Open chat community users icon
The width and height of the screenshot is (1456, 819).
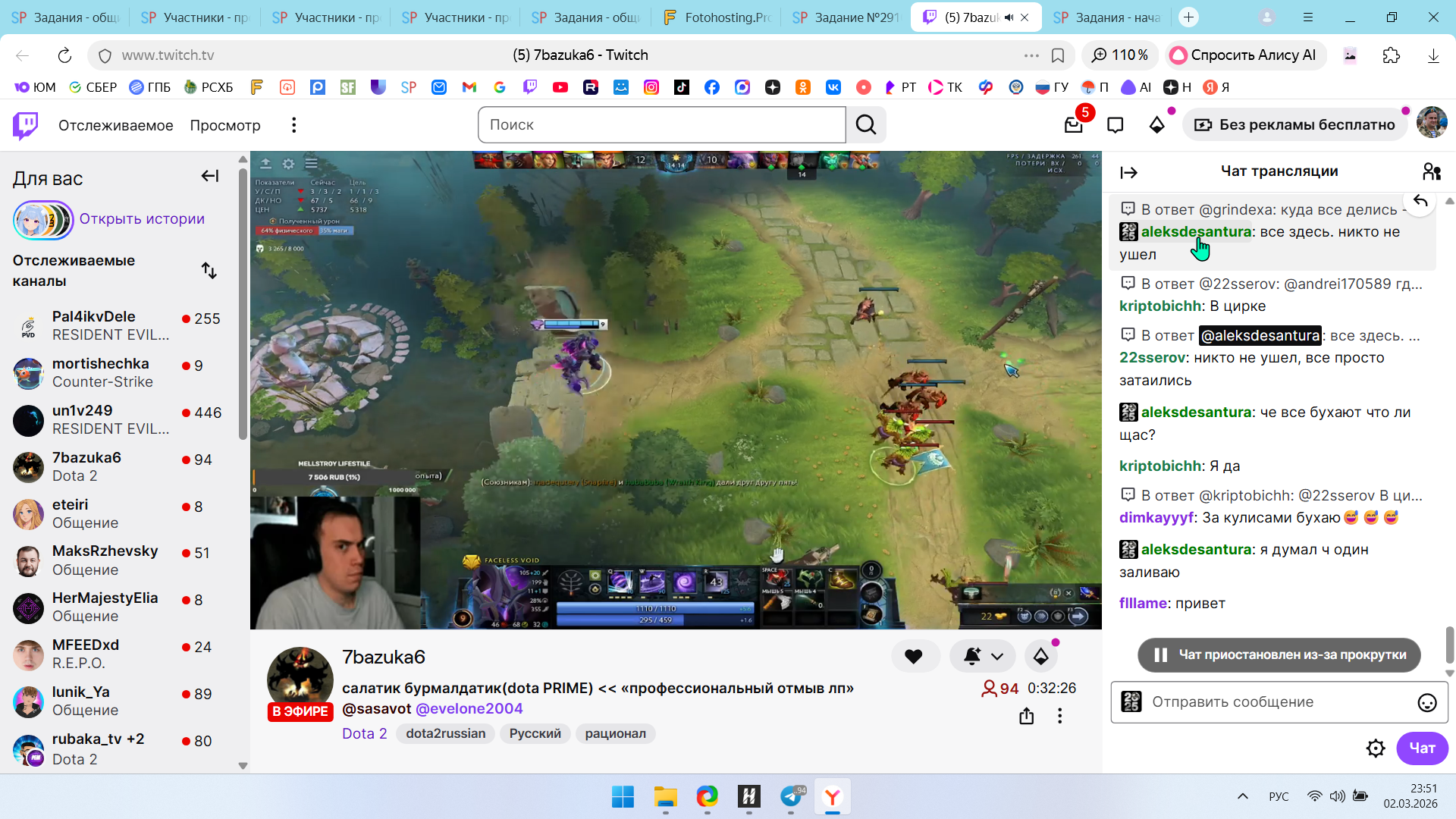coord(1431,172)
